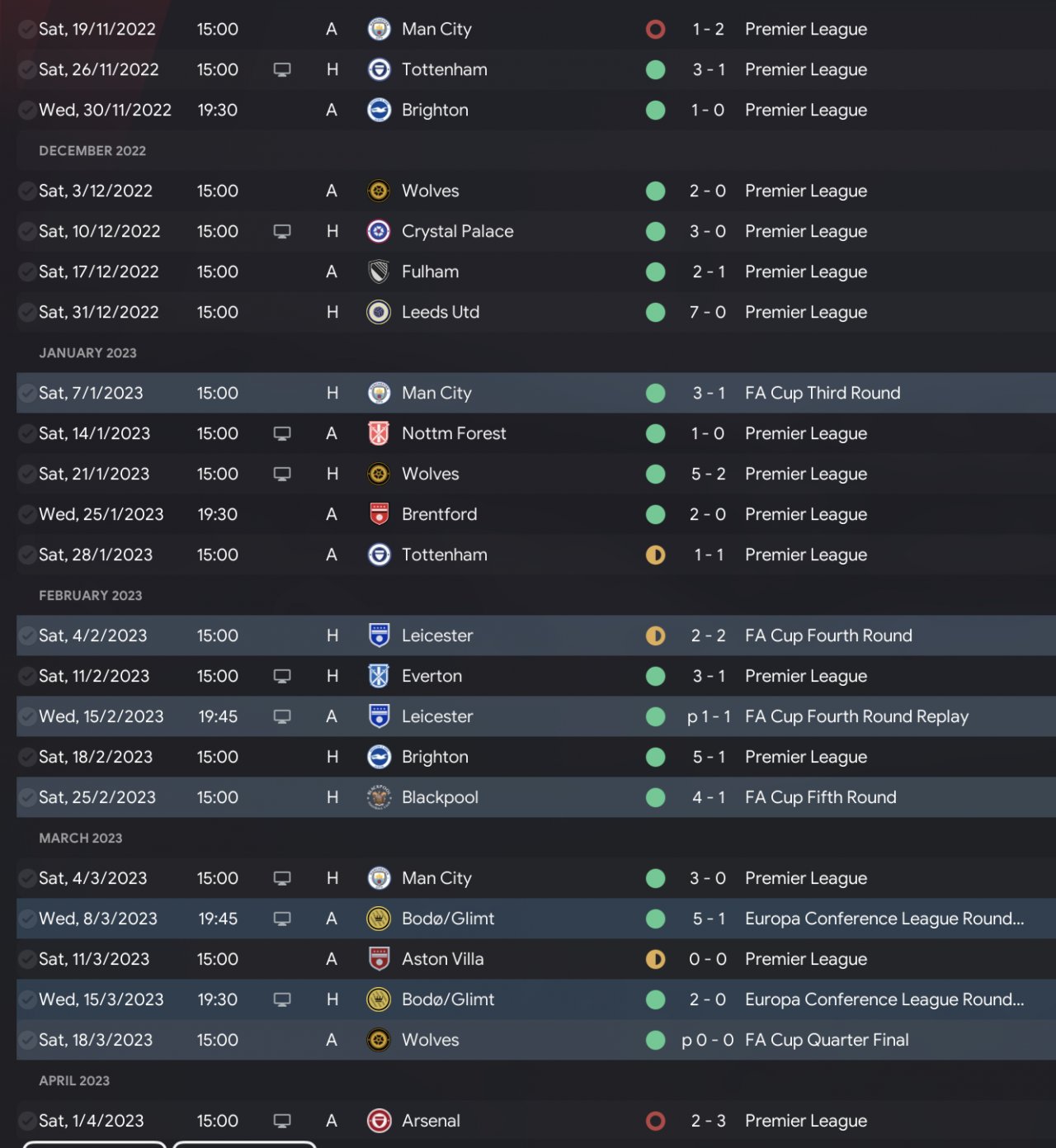Click TV icon on 26/11/2022 Tottenham fixture
1056x1148 pixels.
[x=282, y=69]
